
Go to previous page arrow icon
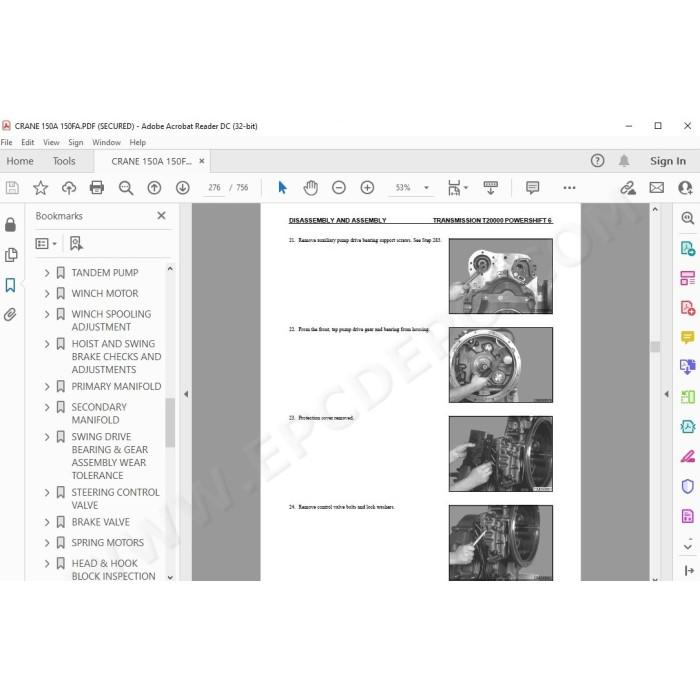(154, 188)
